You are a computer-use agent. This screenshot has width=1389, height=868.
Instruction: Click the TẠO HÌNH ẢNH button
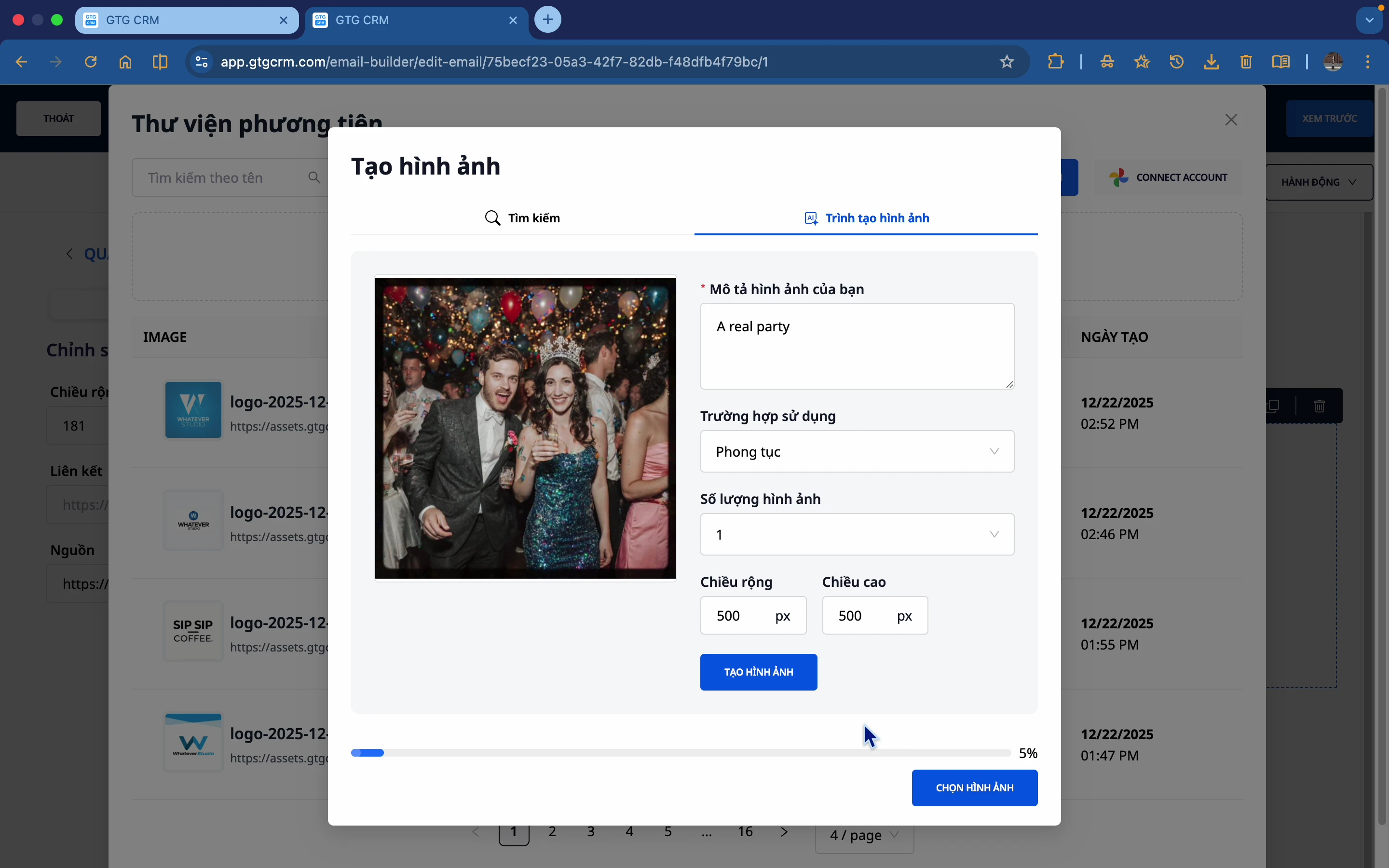click(758, 672)
